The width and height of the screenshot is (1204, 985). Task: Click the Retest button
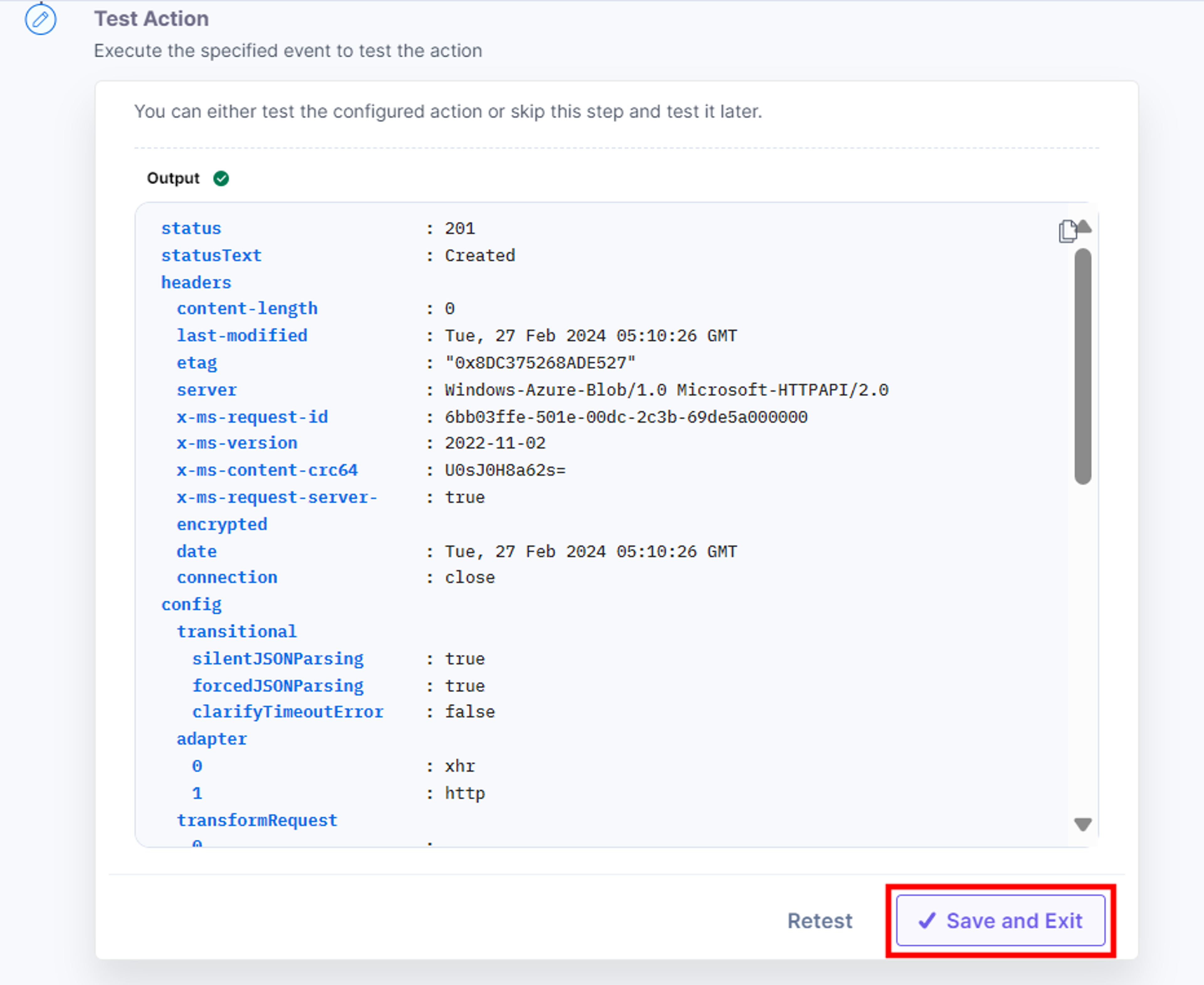coord(820,921)
